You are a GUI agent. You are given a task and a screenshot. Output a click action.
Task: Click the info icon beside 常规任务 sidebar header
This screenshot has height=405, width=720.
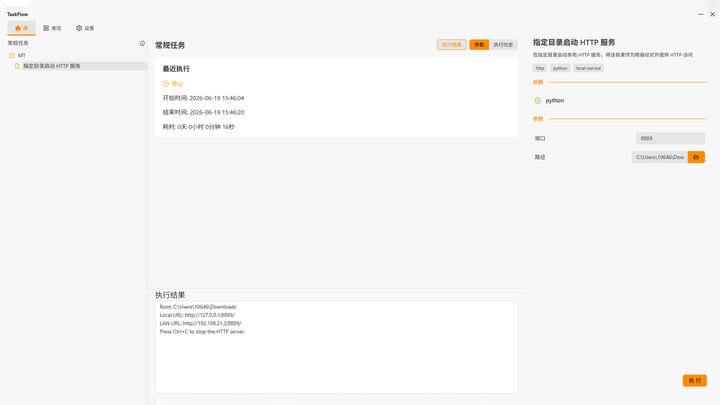pos(142,43)
